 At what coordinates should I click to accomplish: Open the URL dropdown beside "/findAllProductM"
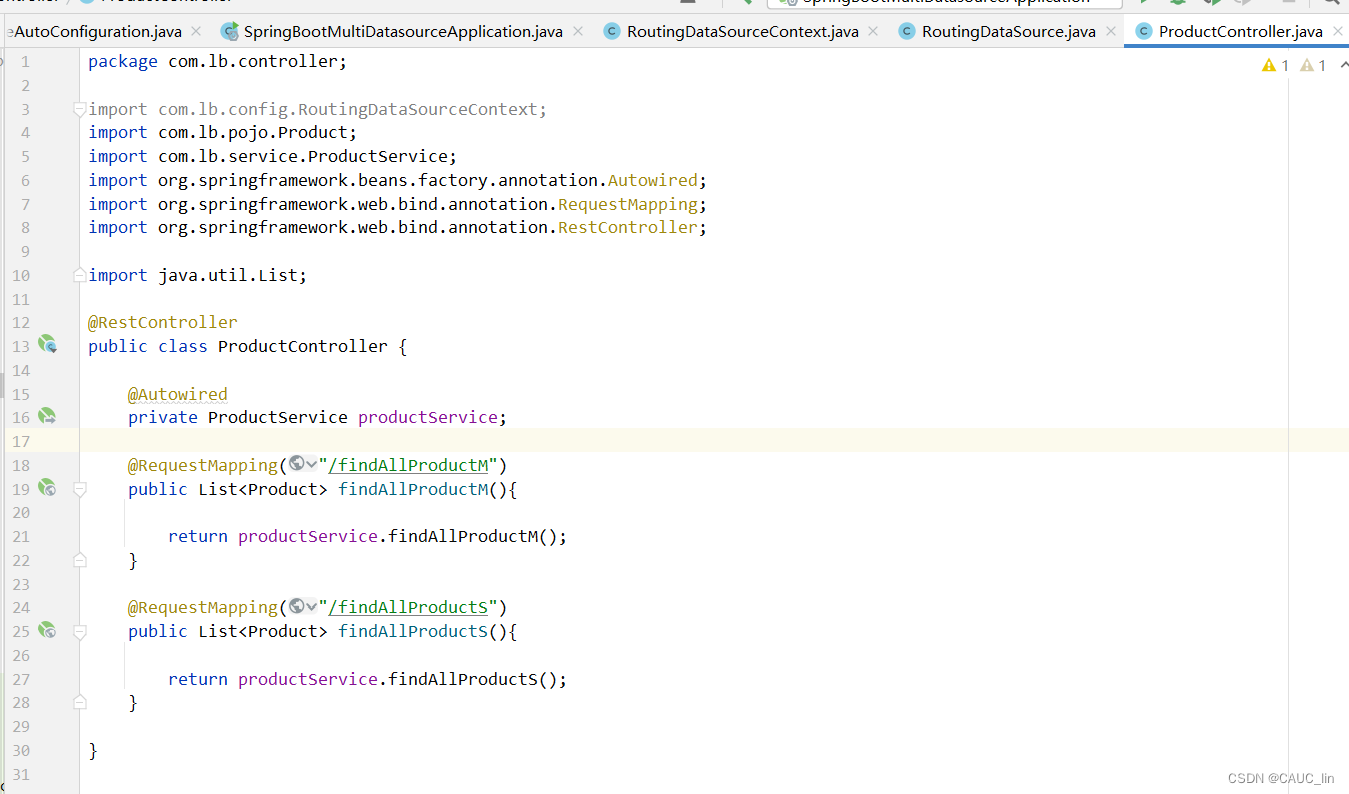pyautogui.click(x=303, y=464)
